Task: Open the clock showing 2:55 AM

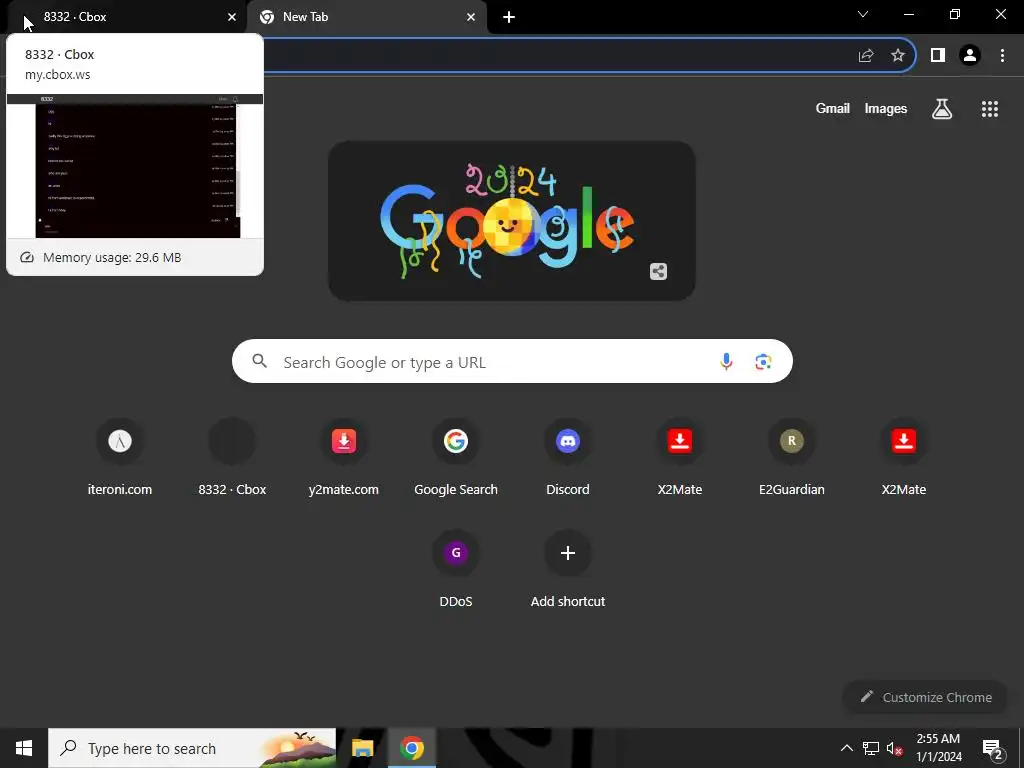Action: (x=938, y=748)
